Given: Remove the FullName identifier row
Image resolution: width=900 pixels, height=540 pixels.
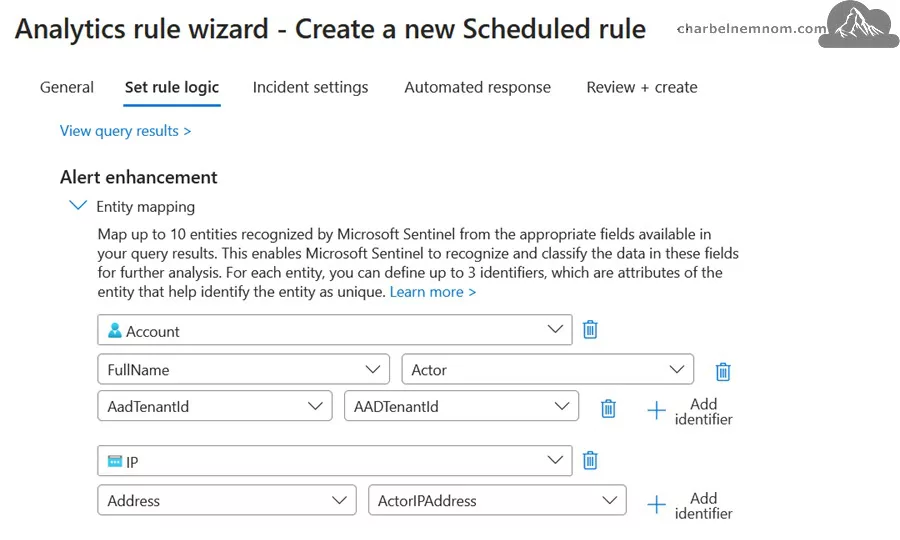Looking at the screenshot, I should coord(723,372).
